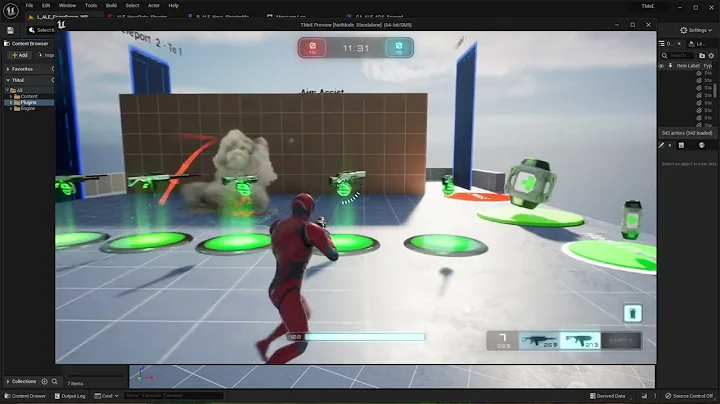Image resolution: width=720 pixels, height=404 pixels.
Task: Click the red team score badge in game HUD
Action: coord(312,48)
